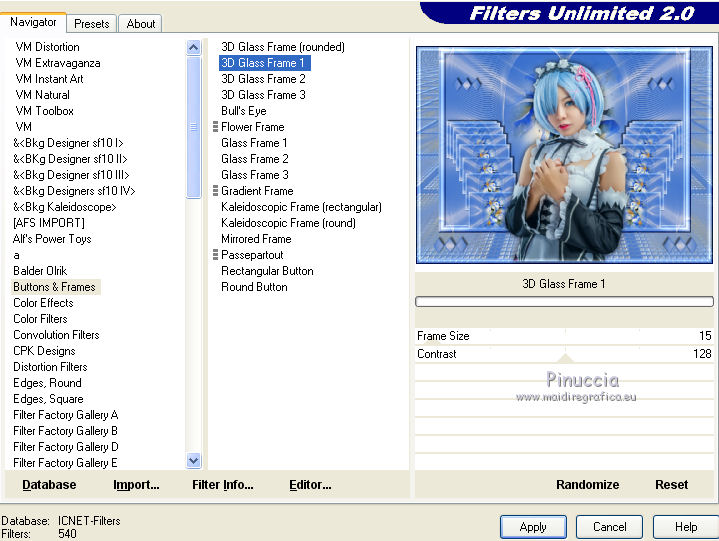Select Convolution Filters category
Screen dimensions: 719x541
coord(56,335)
